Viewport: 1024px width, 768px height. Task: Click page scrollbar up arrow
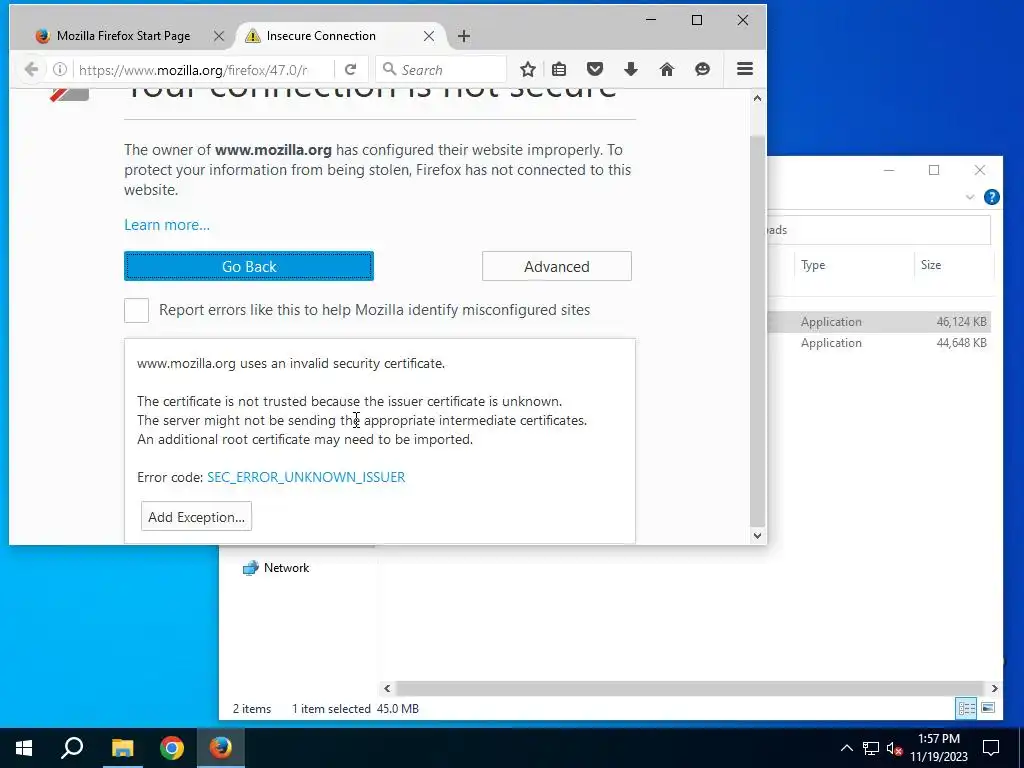tap(757, 98)
